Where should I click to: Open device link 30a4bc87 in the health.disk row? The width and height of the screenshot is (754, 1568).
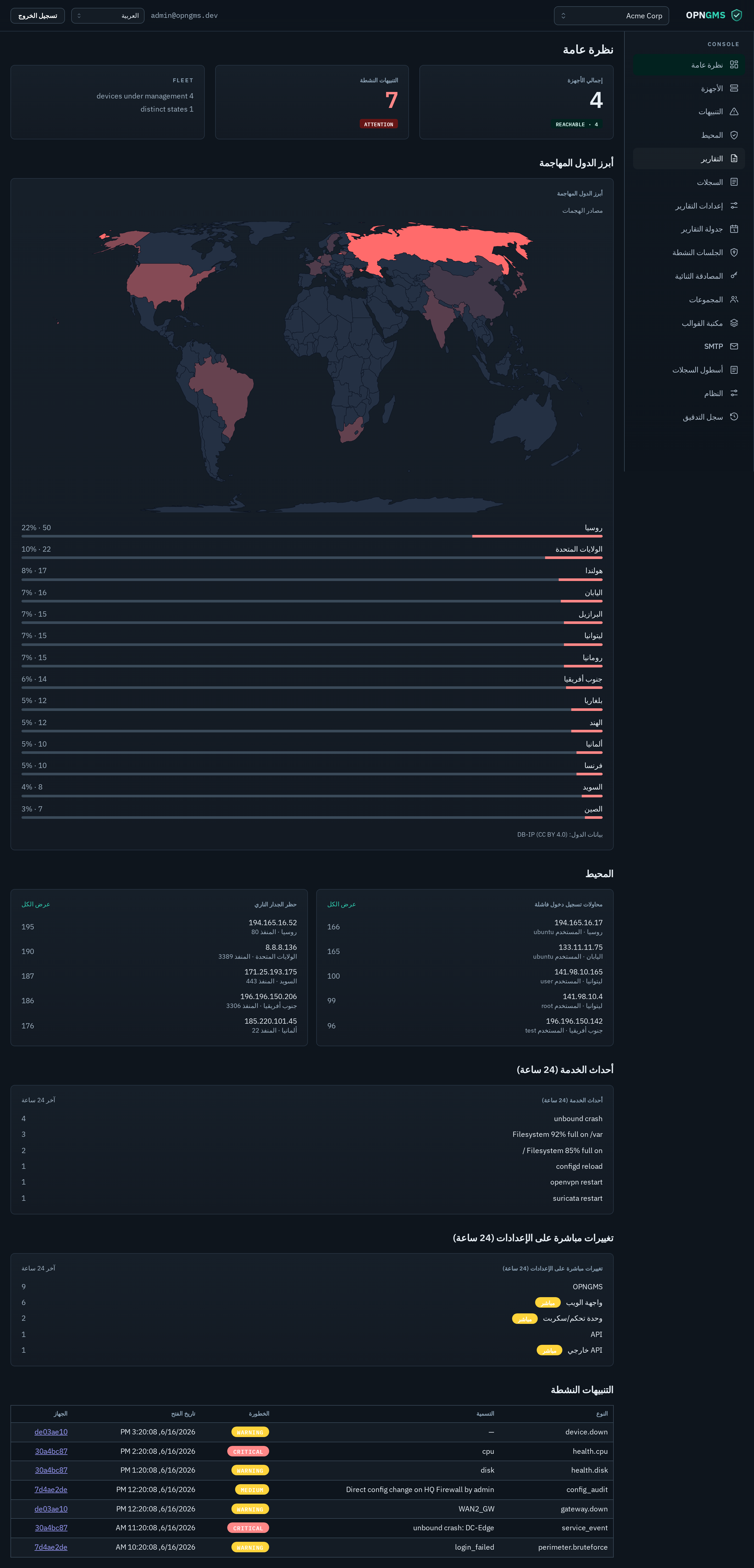51,1471
